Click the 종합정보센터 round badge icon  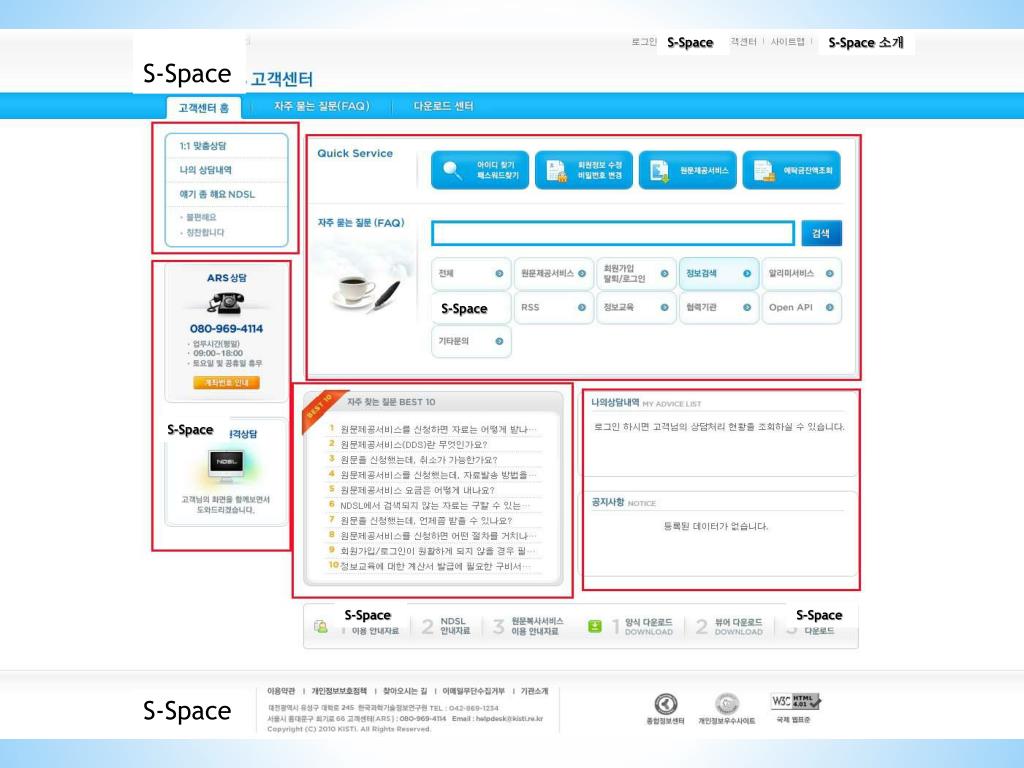[x=665, y=704]
